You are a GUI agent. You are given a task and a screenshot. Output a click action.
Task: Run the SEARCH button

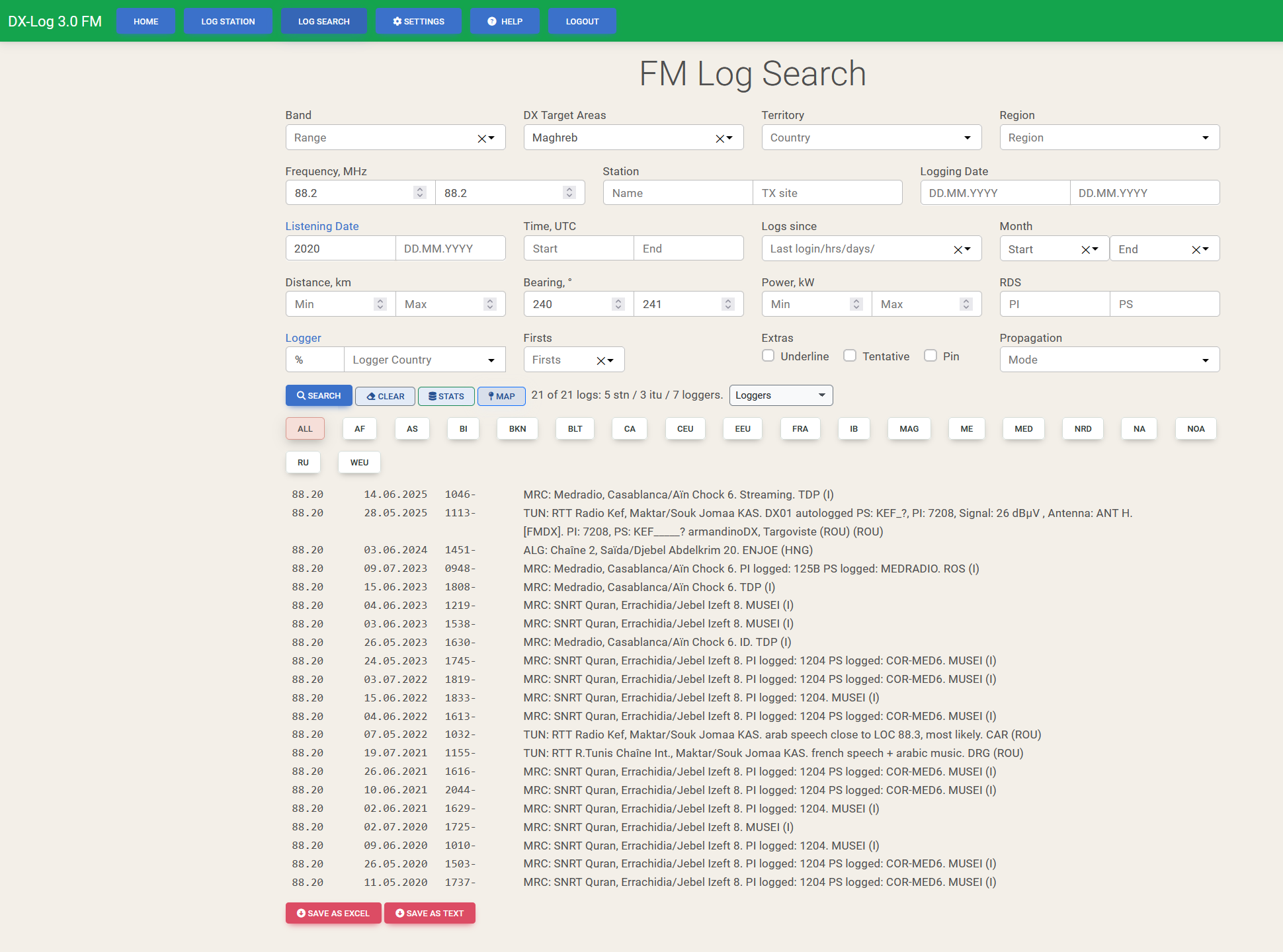(319, 395)
